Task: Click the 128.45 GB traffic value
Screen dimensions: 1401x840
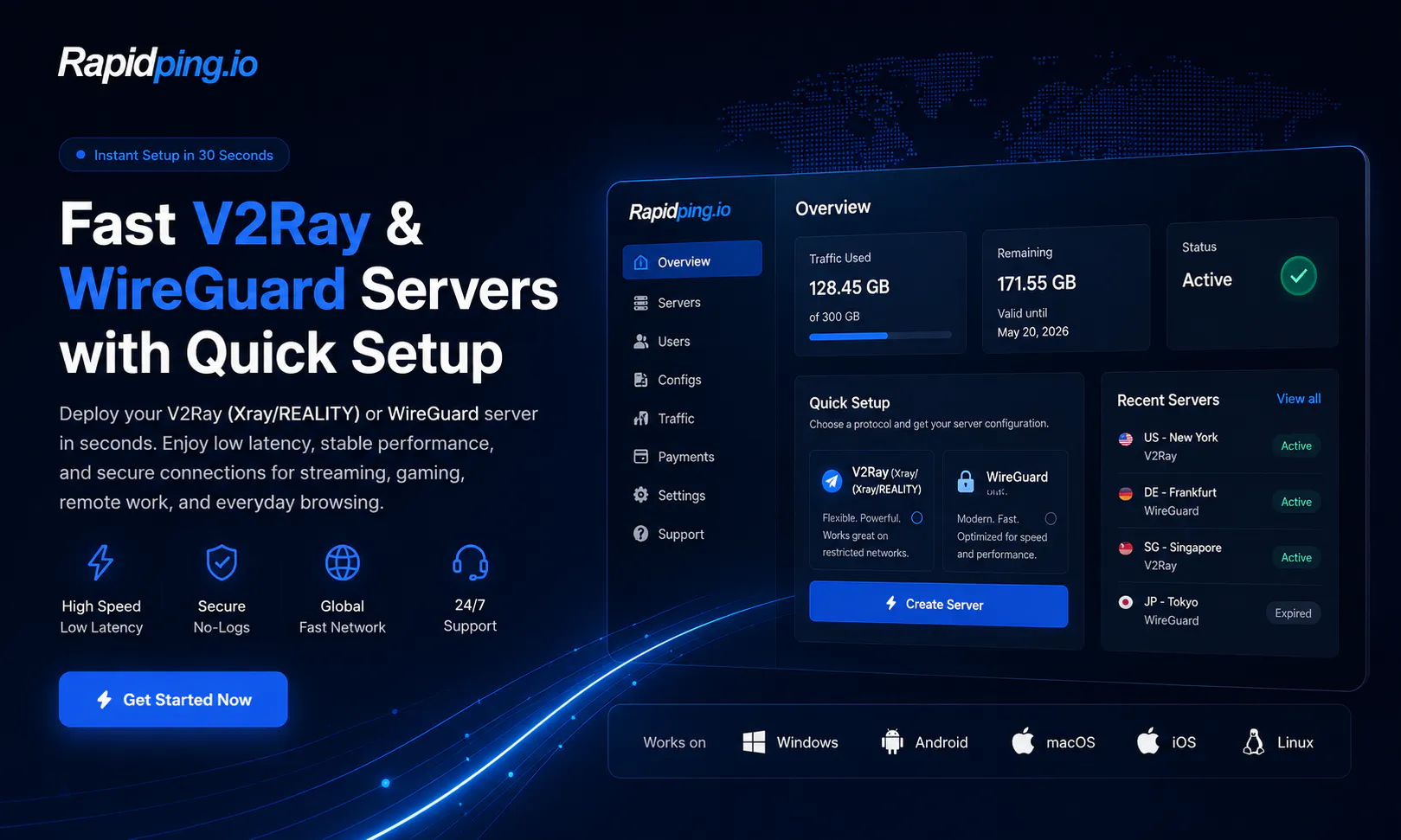Action: tap(849, 287)
